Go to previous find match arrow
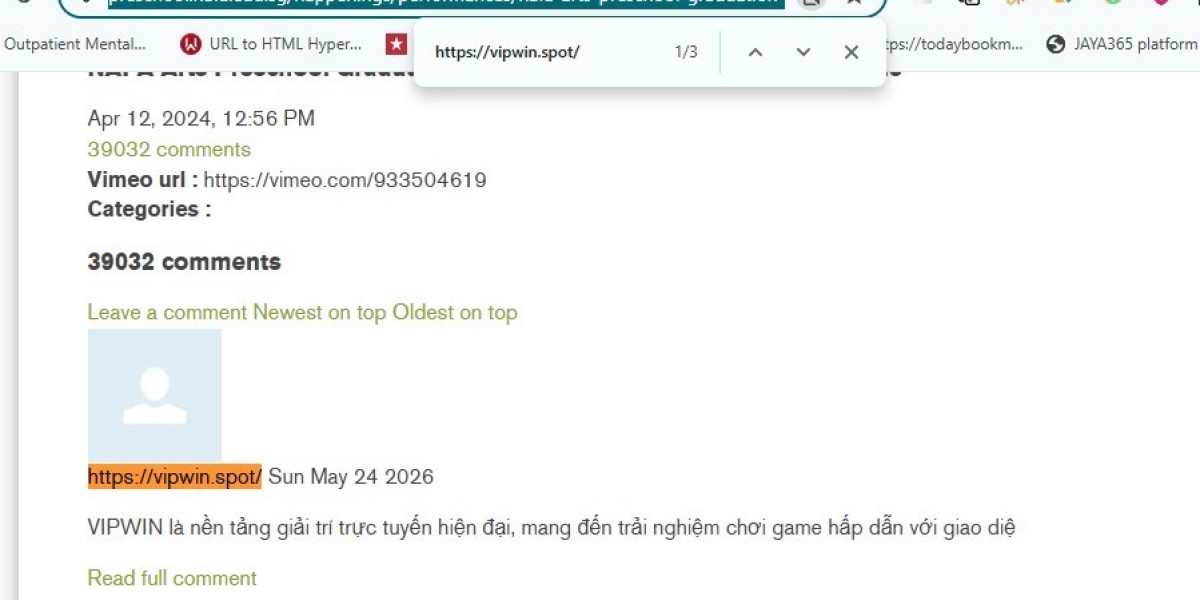 pos(755,52)
